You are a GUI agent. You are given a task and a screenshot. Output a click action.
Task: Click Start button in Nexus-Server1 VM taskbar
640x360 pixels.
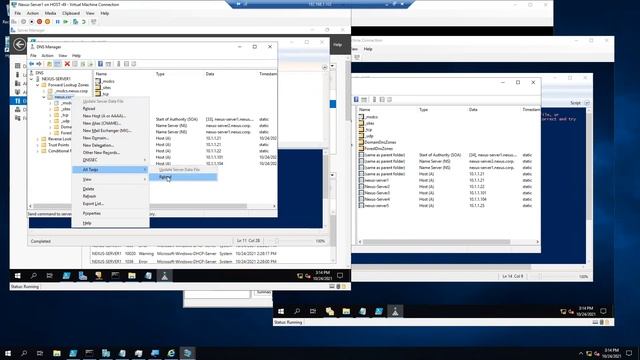pos(18,276)
